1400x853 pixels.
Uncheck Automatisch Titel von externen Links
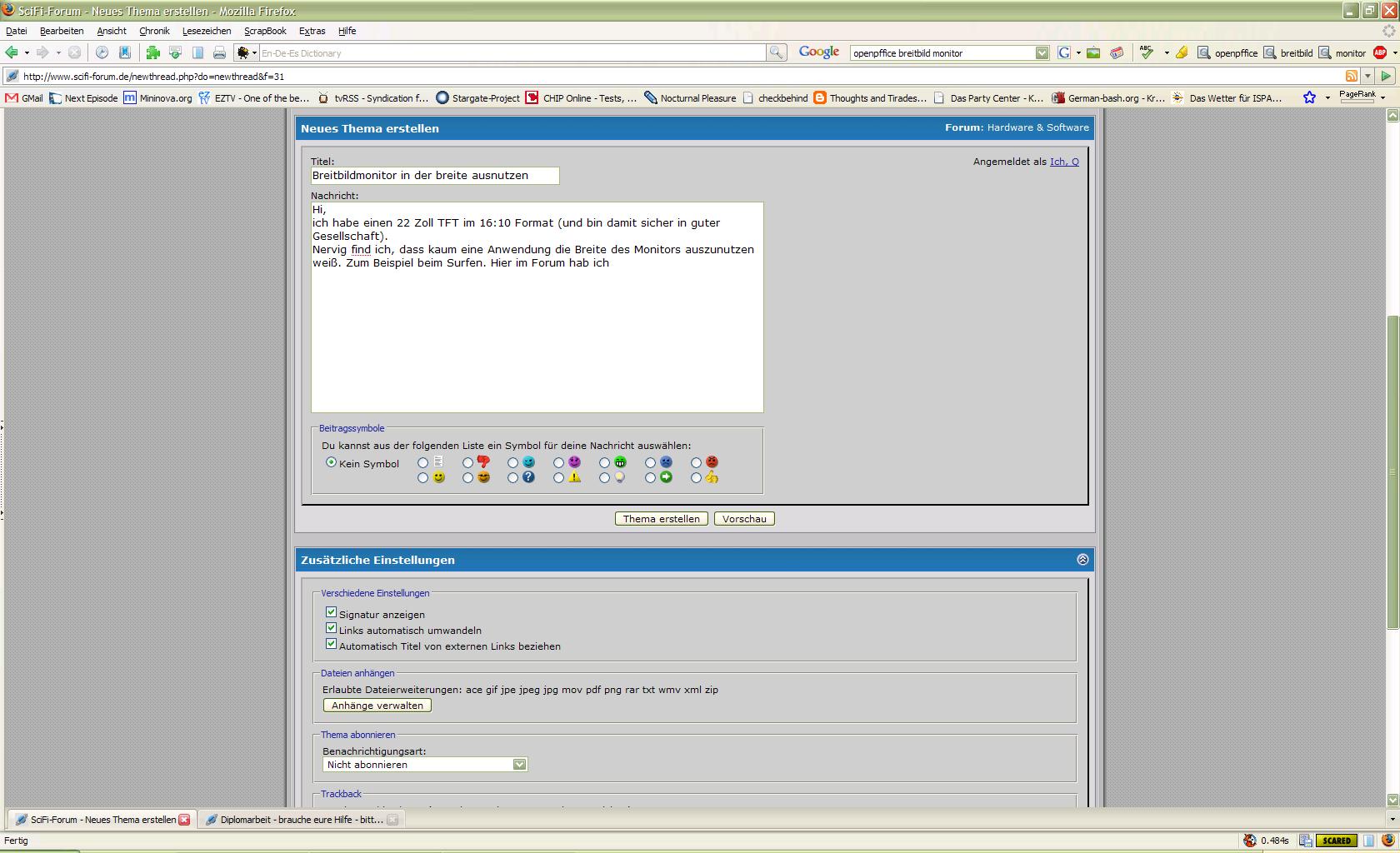pyautogui.click(x=331, y=644)
